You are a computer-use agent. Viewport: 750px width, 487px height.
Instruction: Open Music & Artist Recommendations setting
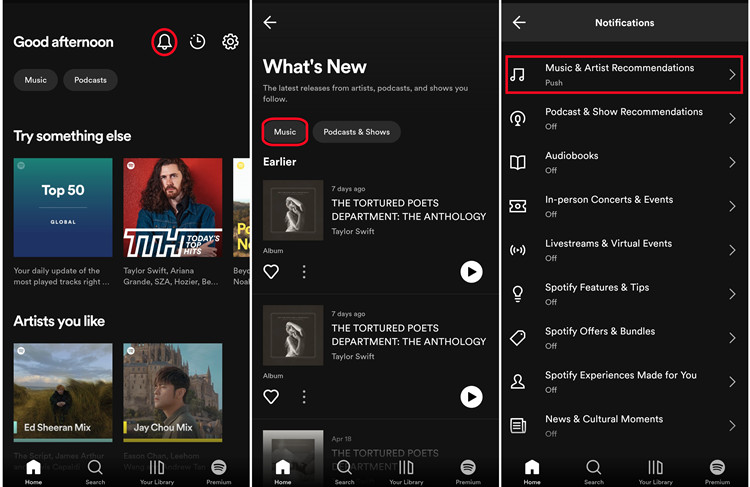(x=624, y=75)
